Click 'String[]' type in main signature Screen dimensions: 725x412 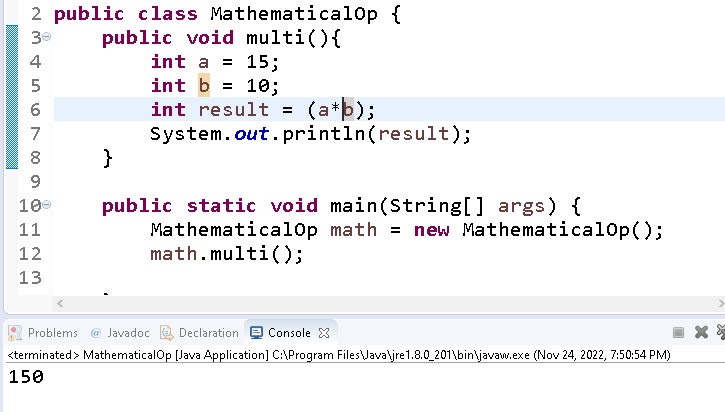coord(437,205)
